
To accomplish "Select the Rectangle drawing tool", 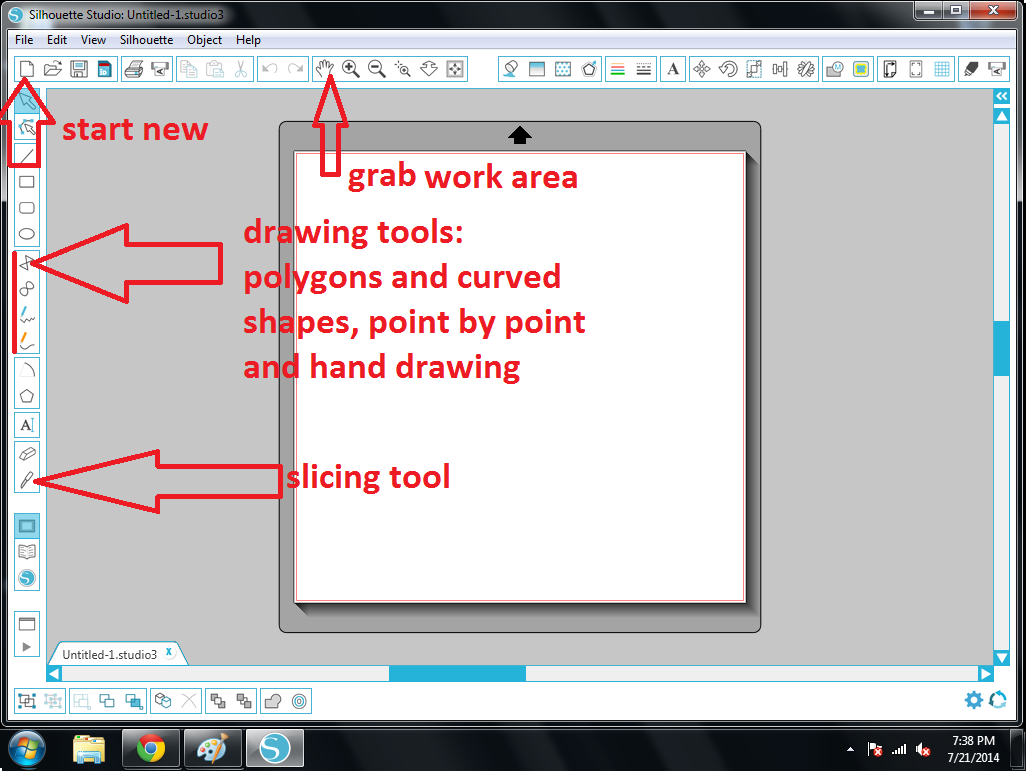I will tap(27, 182).
